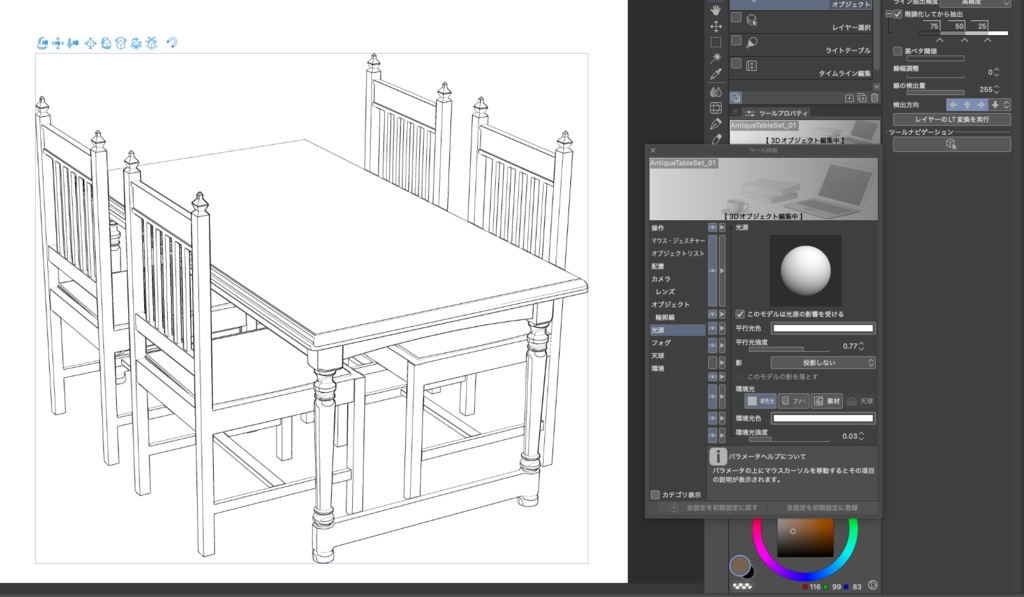The width and height of the screenshot is (1024, 597).
Task: Toggle the eye icon in フォグ row
Action: (712, 346)
